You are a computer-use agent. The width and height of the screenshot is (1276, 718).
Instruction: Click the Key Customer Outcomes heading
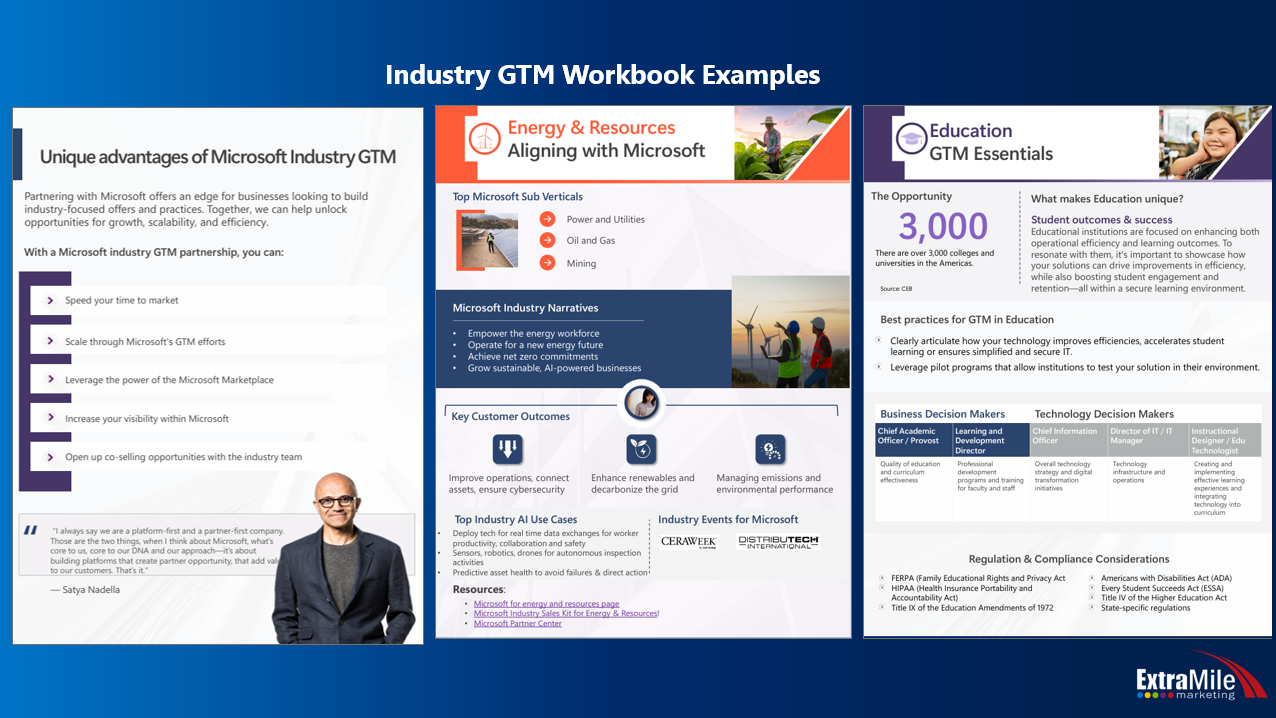(x=510, y=416)
